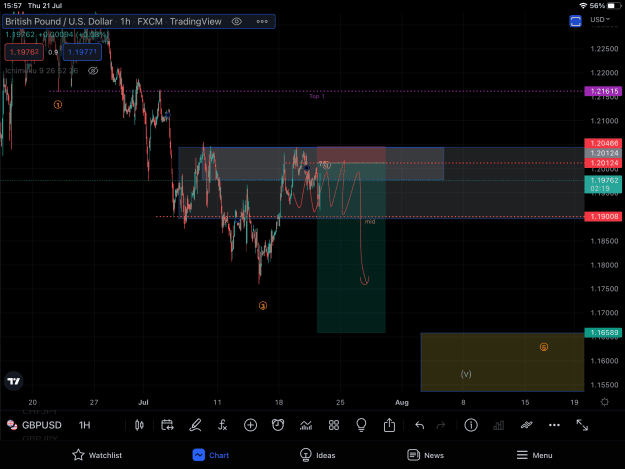Select the red 1.20466 price label
Screen dimensions: 625x469
click(x=603, y=143)
